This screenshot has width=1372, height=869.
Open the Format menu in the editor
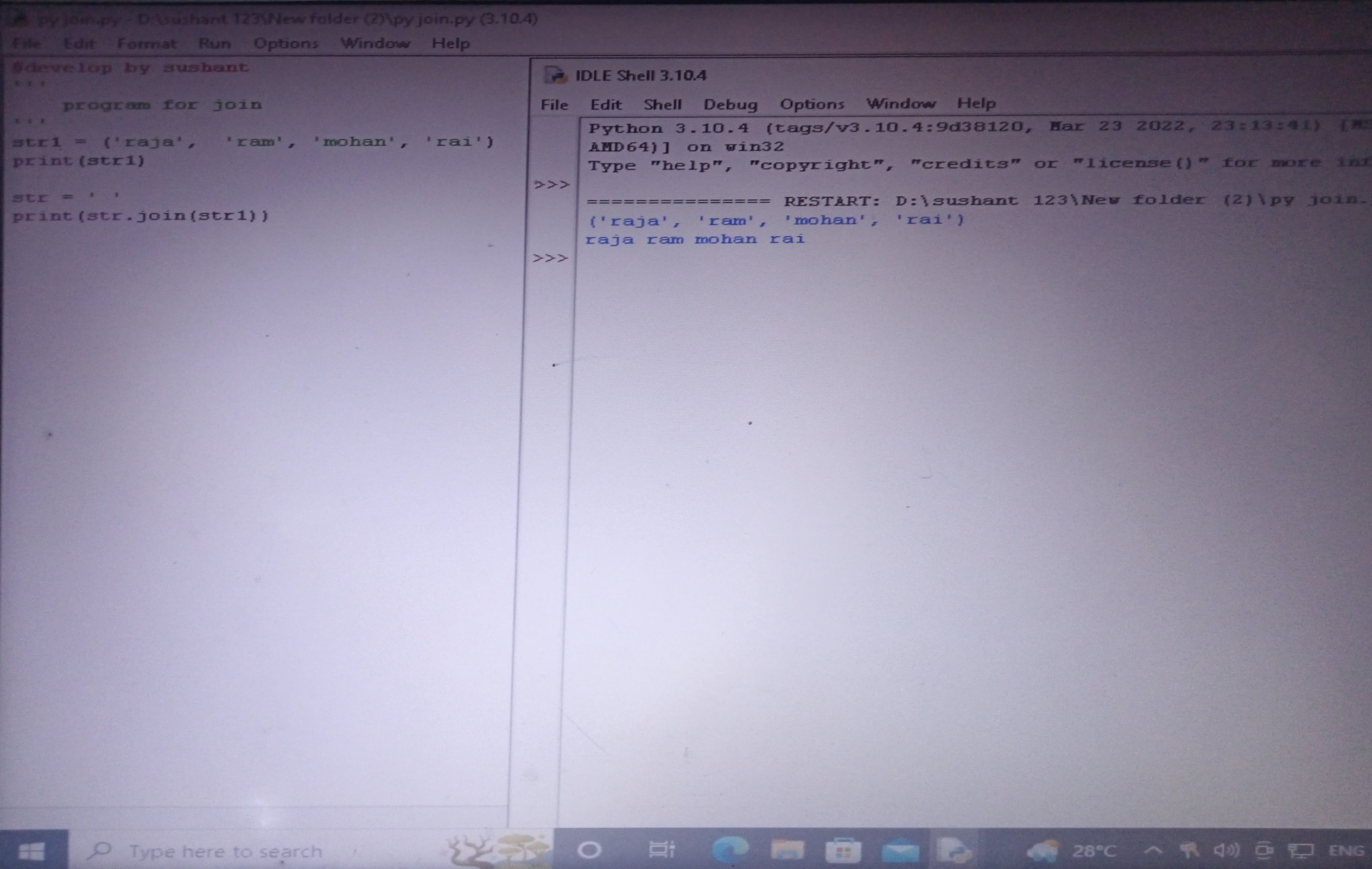(x=146, y=43)
